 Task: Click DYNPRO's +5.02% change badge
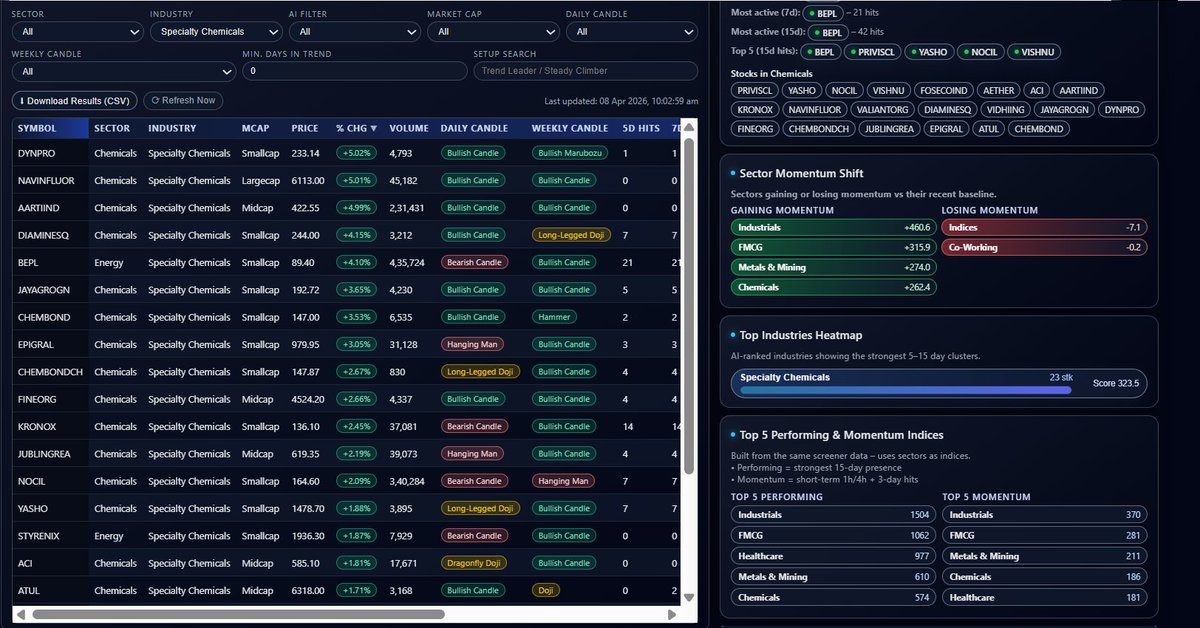pos(355,153)
